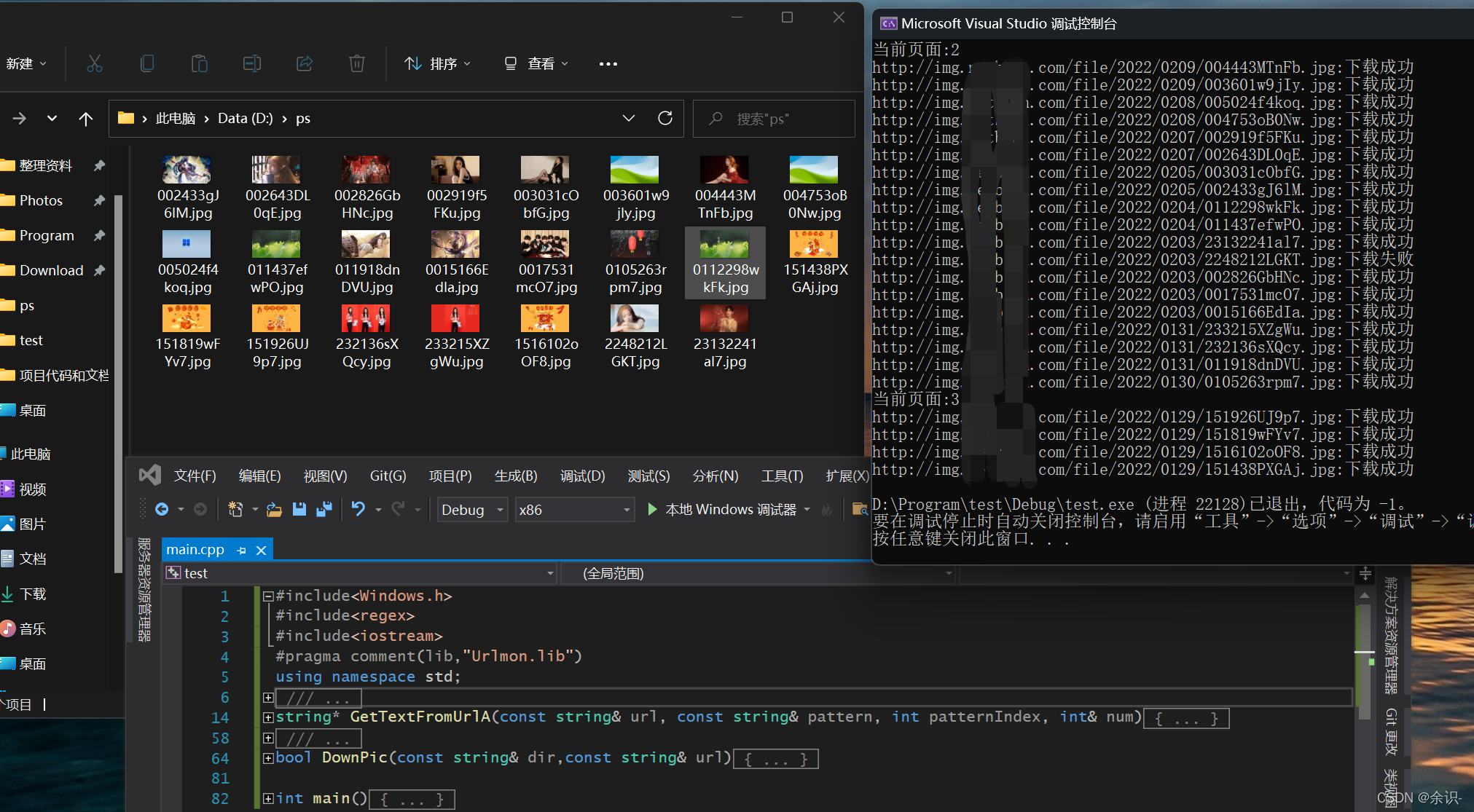The width and height of the screenshot is (1474, 812).
Task: Click the Save file icon
Action: (x=299, y=510)
